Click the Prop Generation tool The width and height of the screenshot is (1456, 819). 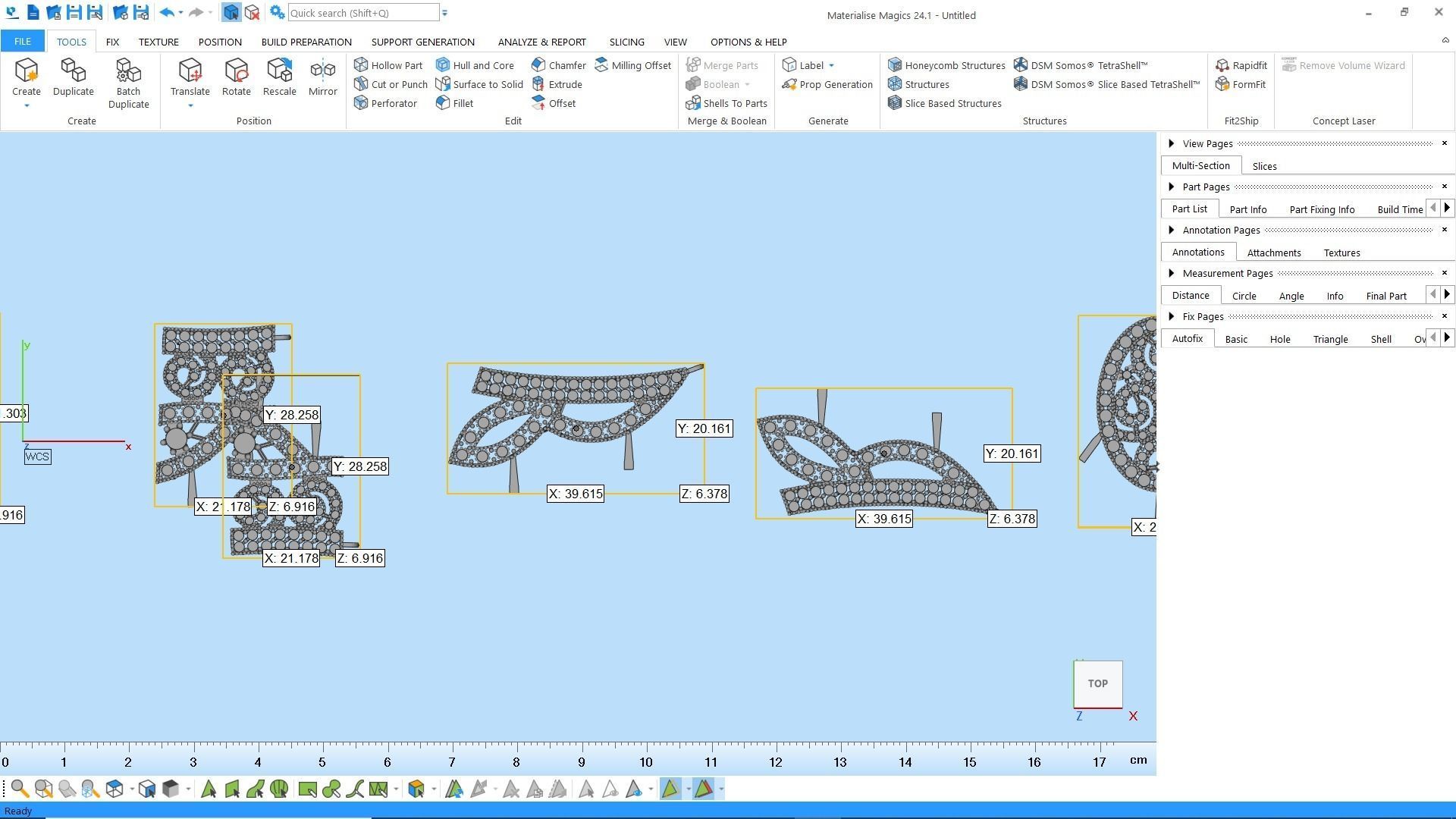click(x=827, y=84)
